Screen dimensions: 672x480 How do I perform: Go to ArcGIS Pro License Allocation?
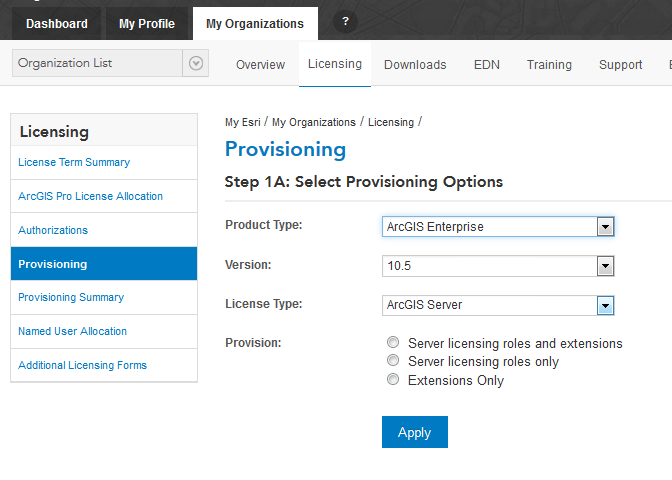[90, 196]
